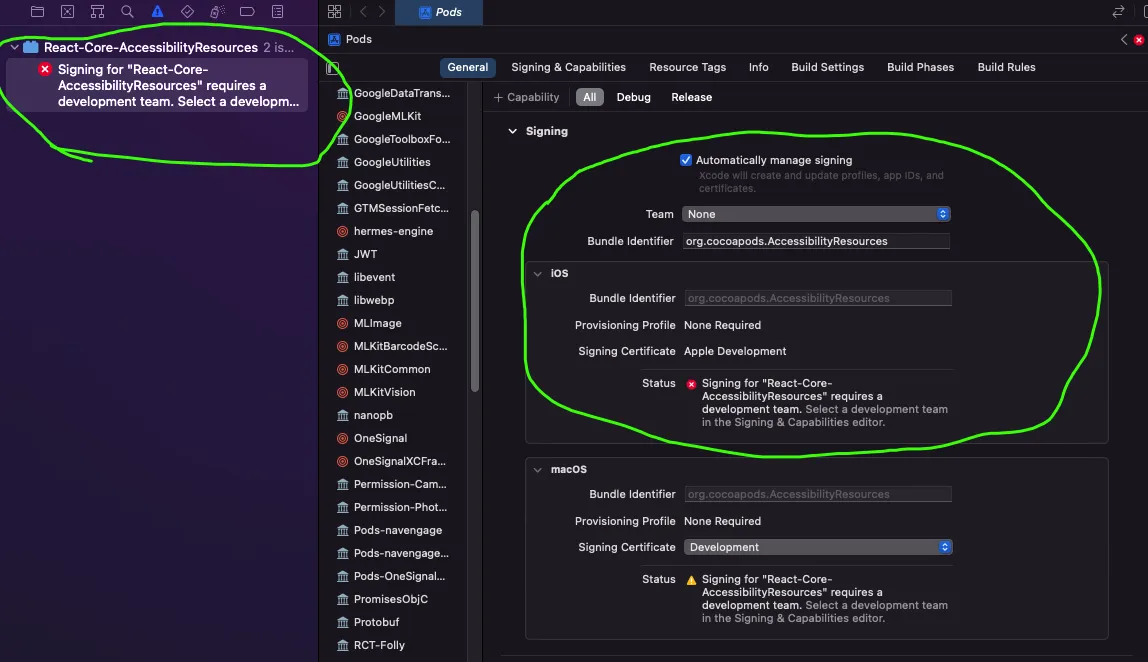Select the libwebp target
The image size is (1148, 662).
(x=373, y=300)
